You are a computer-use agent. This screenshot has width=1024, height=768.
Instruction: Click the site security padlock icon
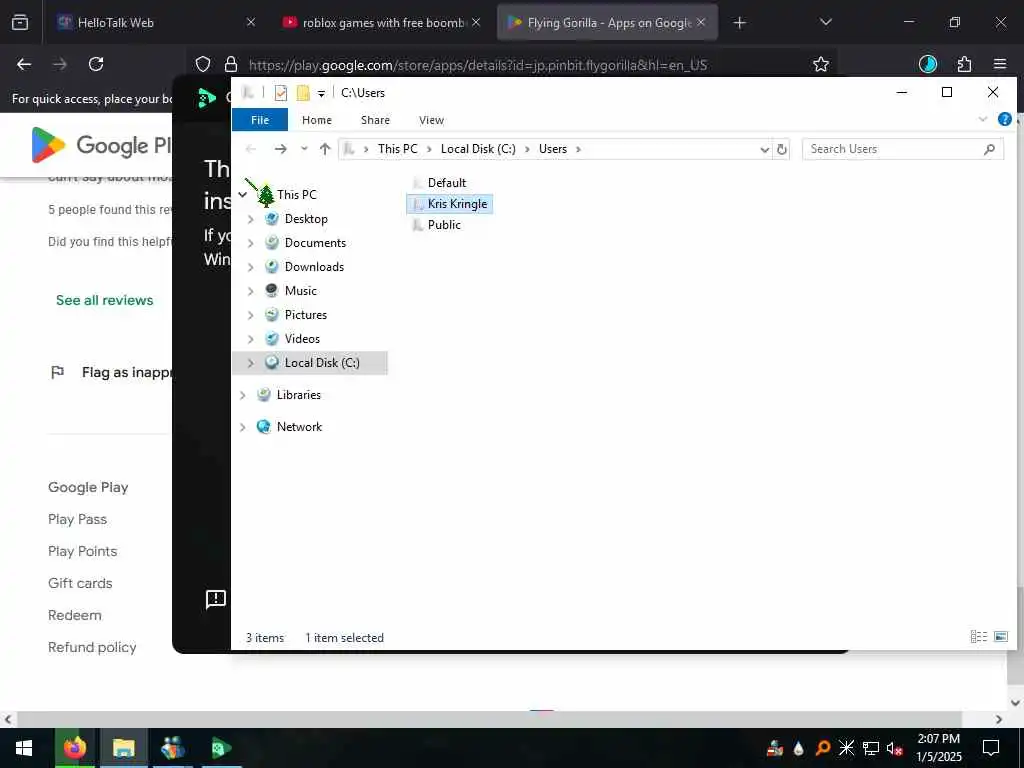pyautogui.click(x=231, y=64)
